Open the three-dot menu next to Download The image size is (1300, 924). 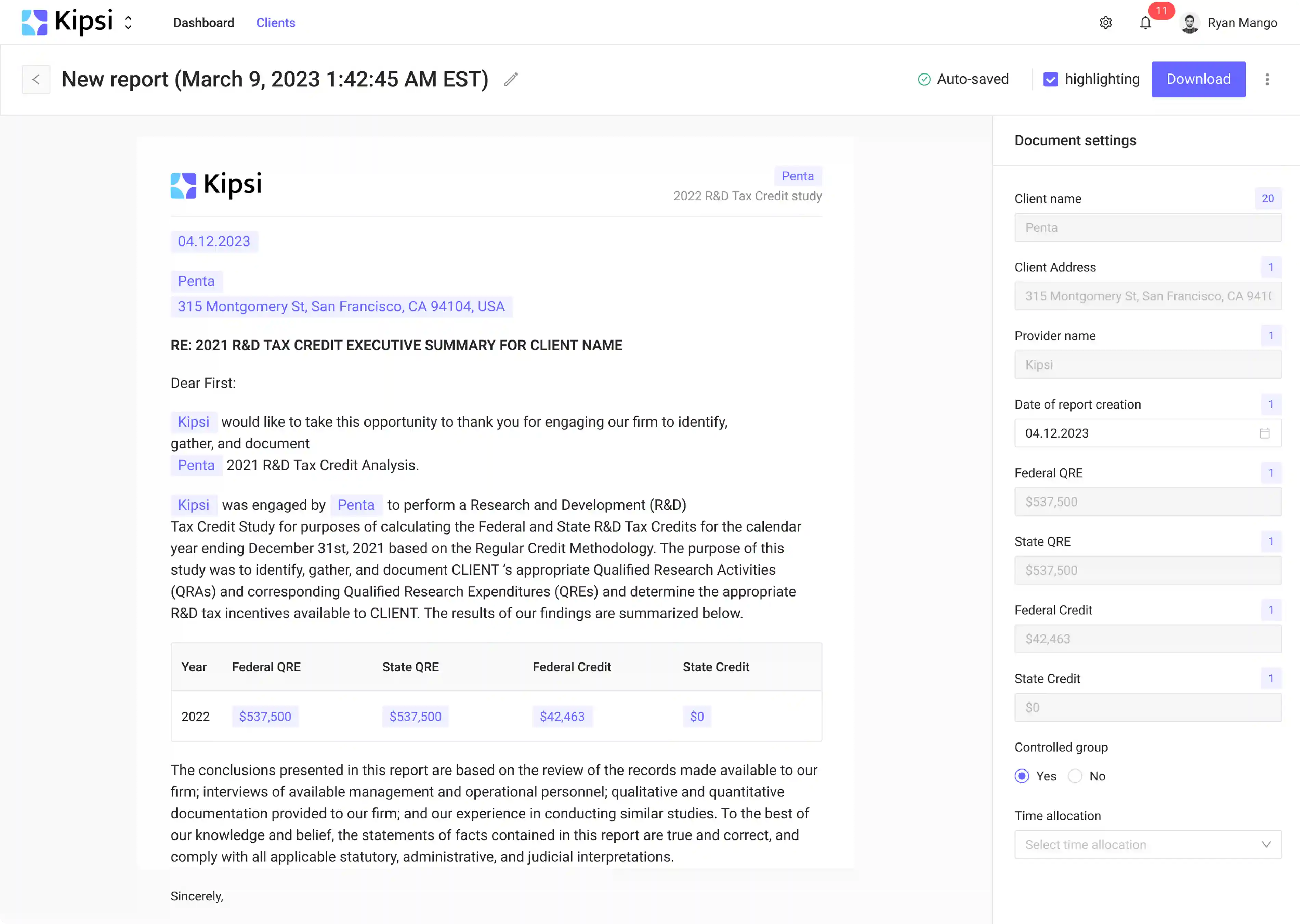(1268, 79)
